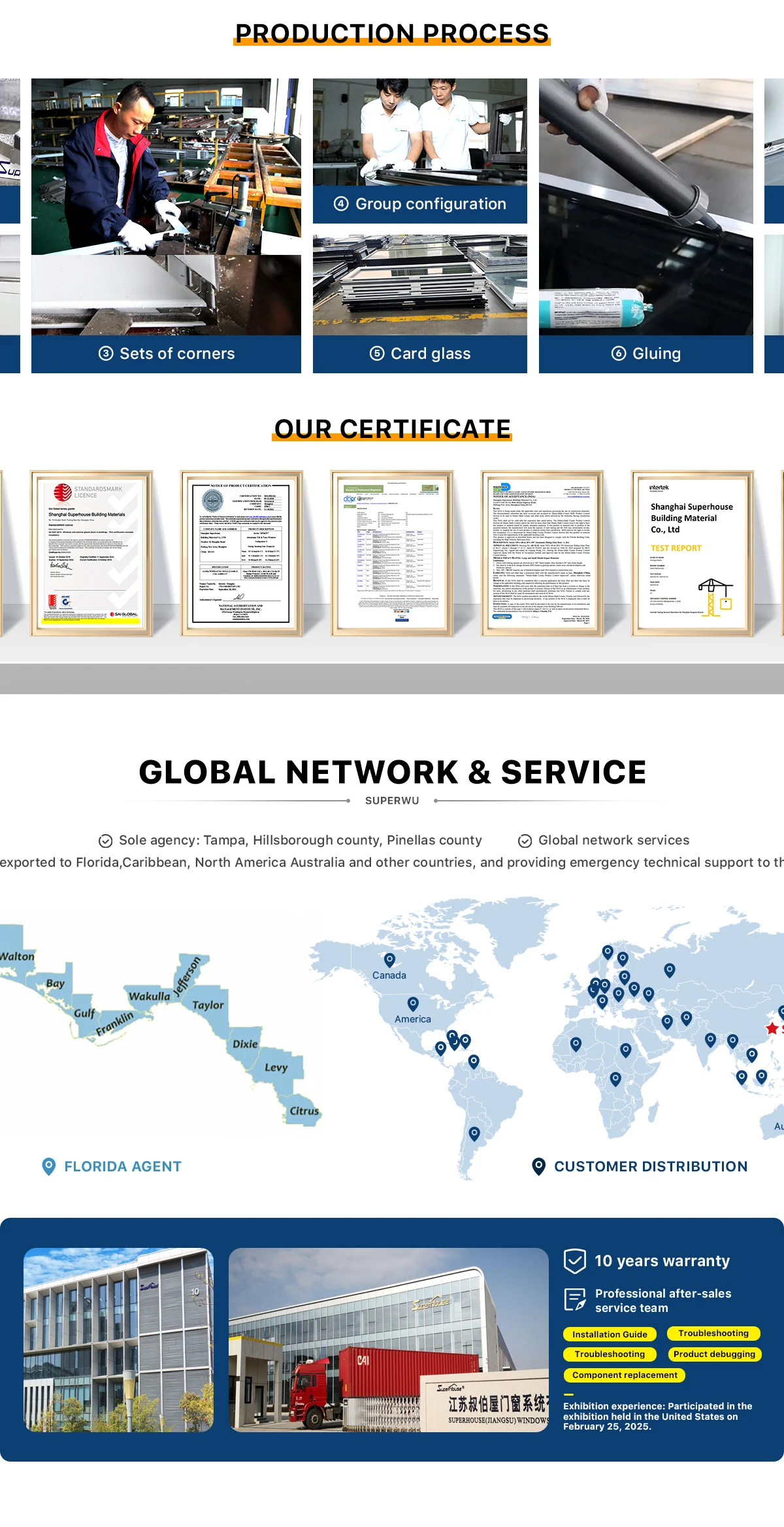Click the Customer Distribution pin icon
Screen dimensions: 784x1527
538,1166
